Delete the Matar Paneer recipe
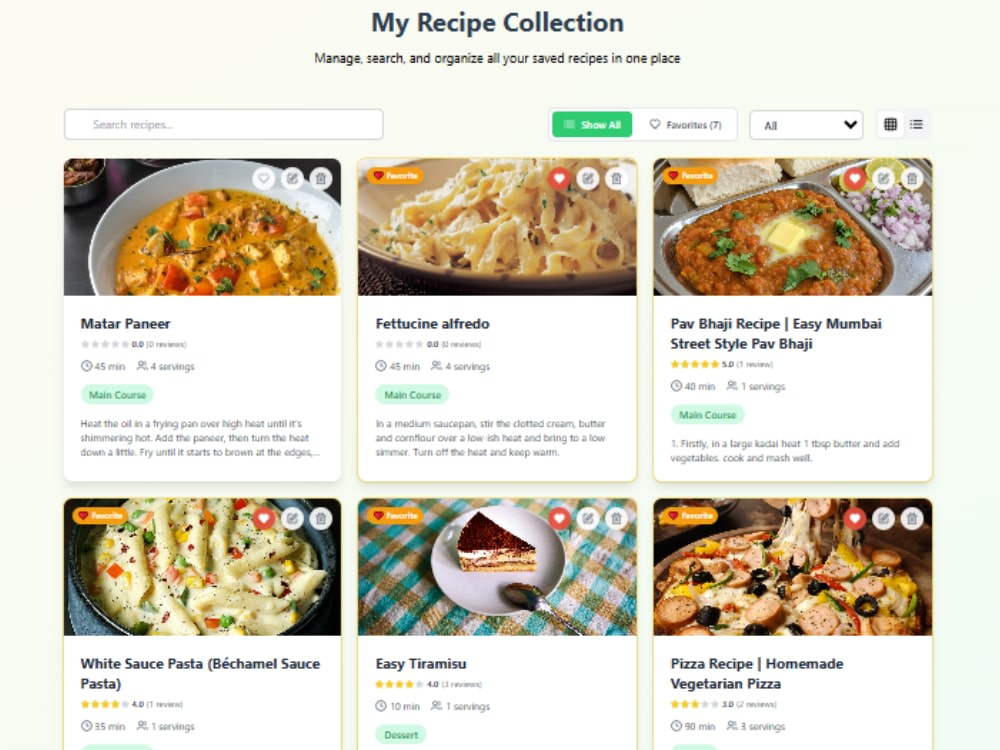The height and width of the screenshot is (750, 1000). tap(321, 179)
